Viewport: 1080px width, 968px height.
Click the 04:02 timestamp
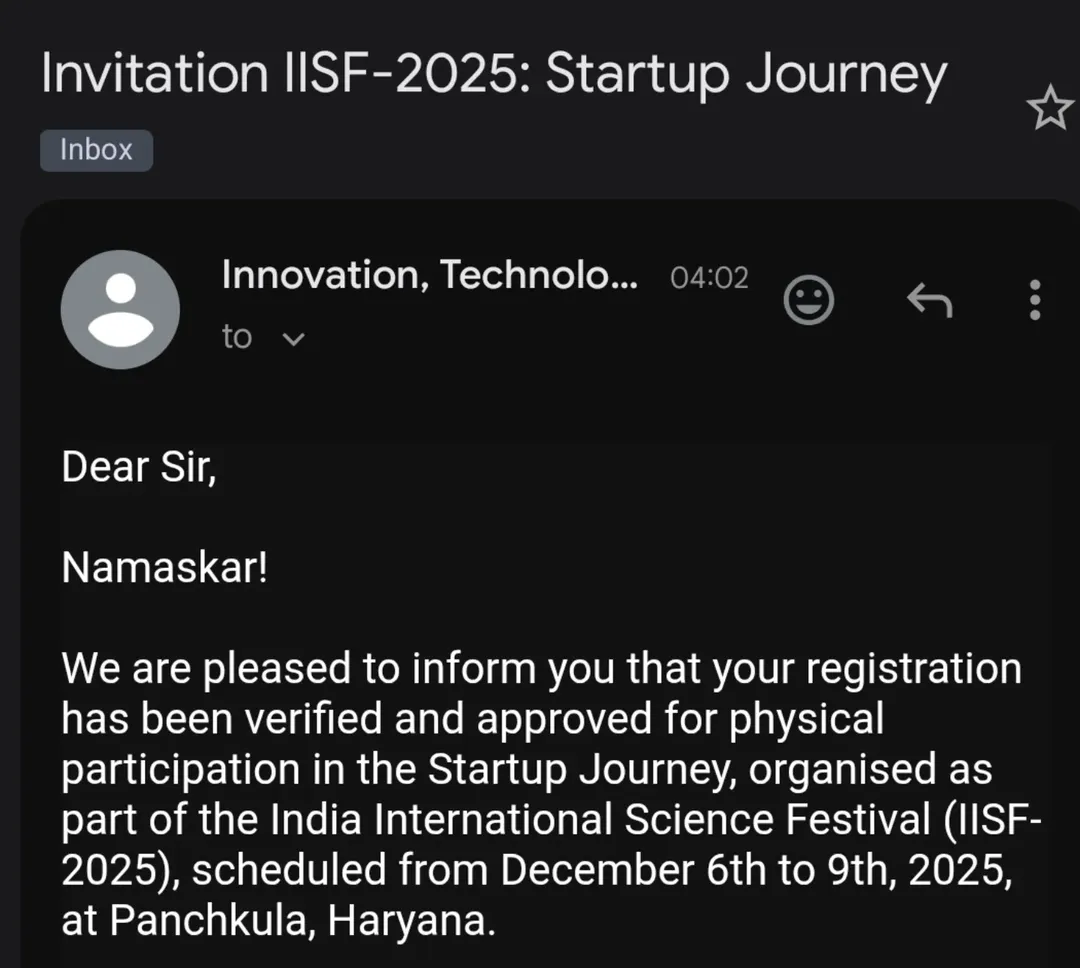(x=709, y=278)
